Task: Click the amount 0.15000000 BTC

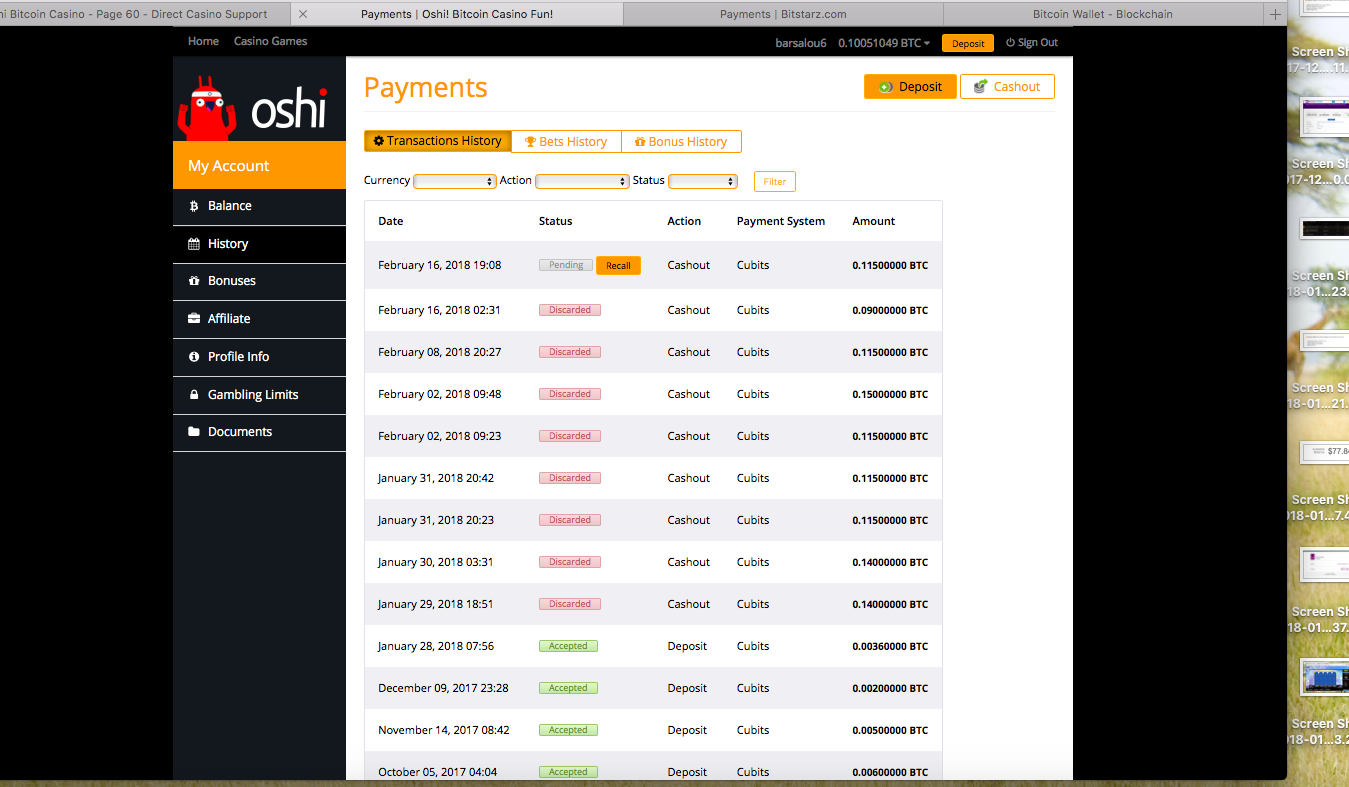Action: click(x=890, y=394)
